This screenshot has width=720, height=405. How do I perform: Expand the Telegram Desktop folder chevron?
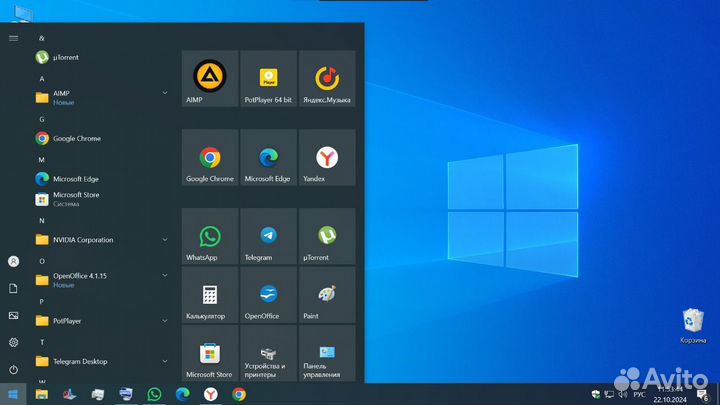coord(164,361)
